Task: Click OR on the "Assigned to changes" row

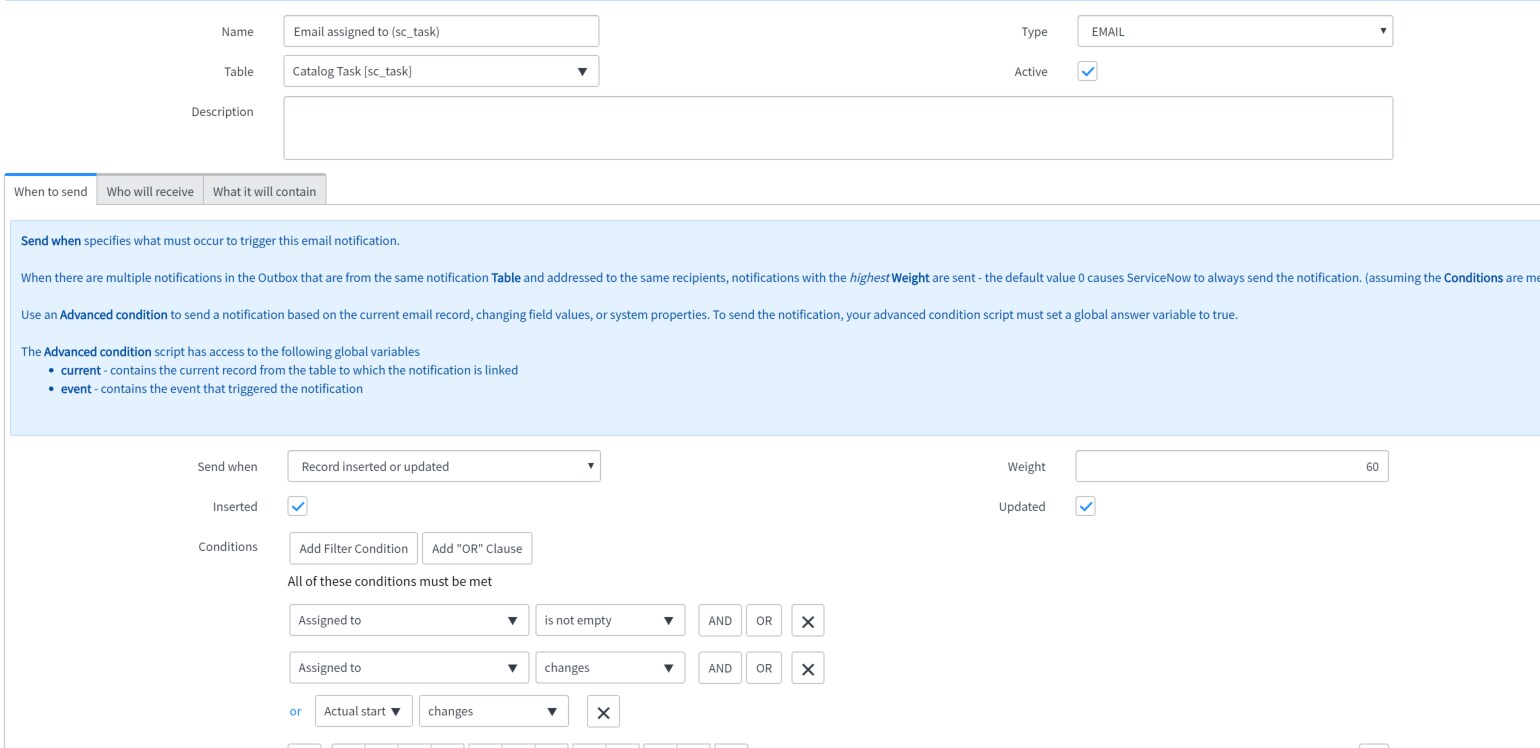Action: click(762, 668)
